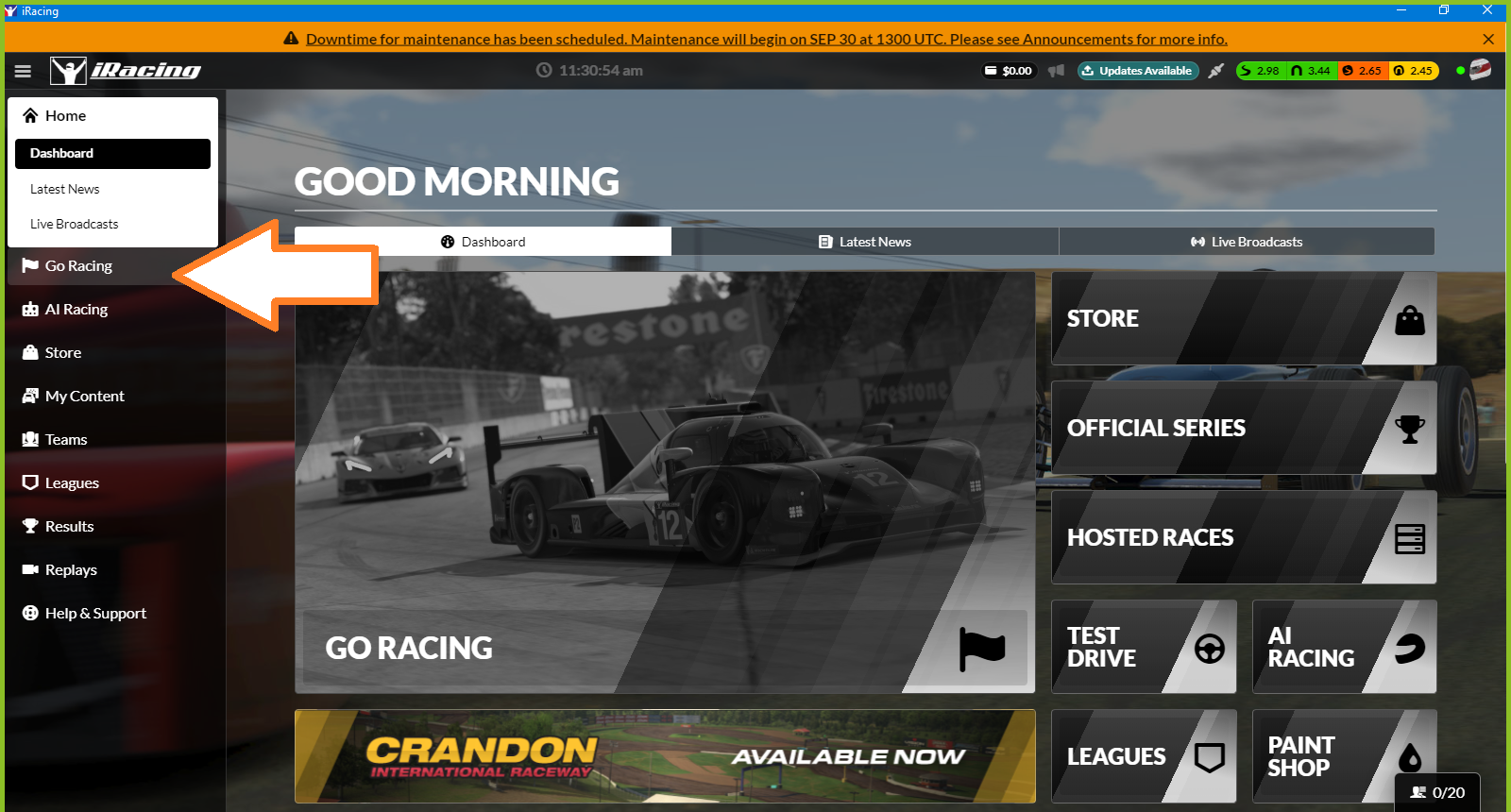Open the AI RACING tile
Viewport: 1511px width, 812px height.
click(1345, 647)
